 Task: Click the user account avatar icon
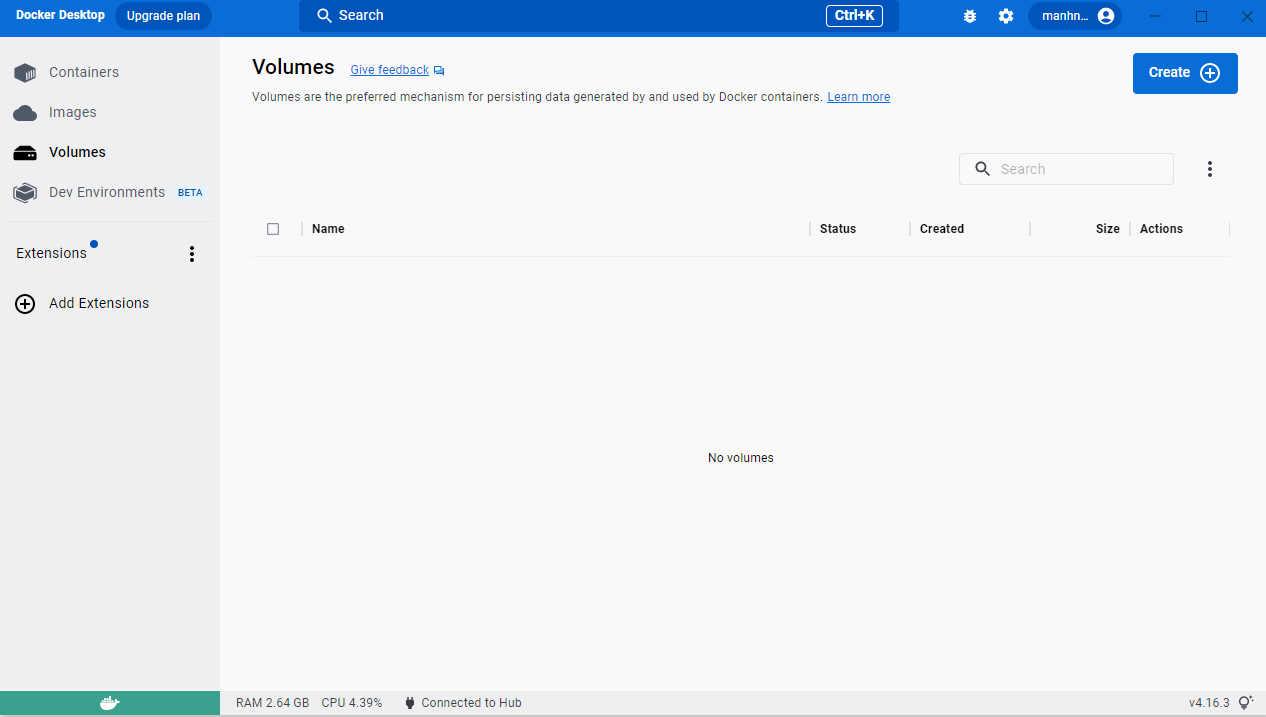pyautogui.click(x=1105, y=16)
